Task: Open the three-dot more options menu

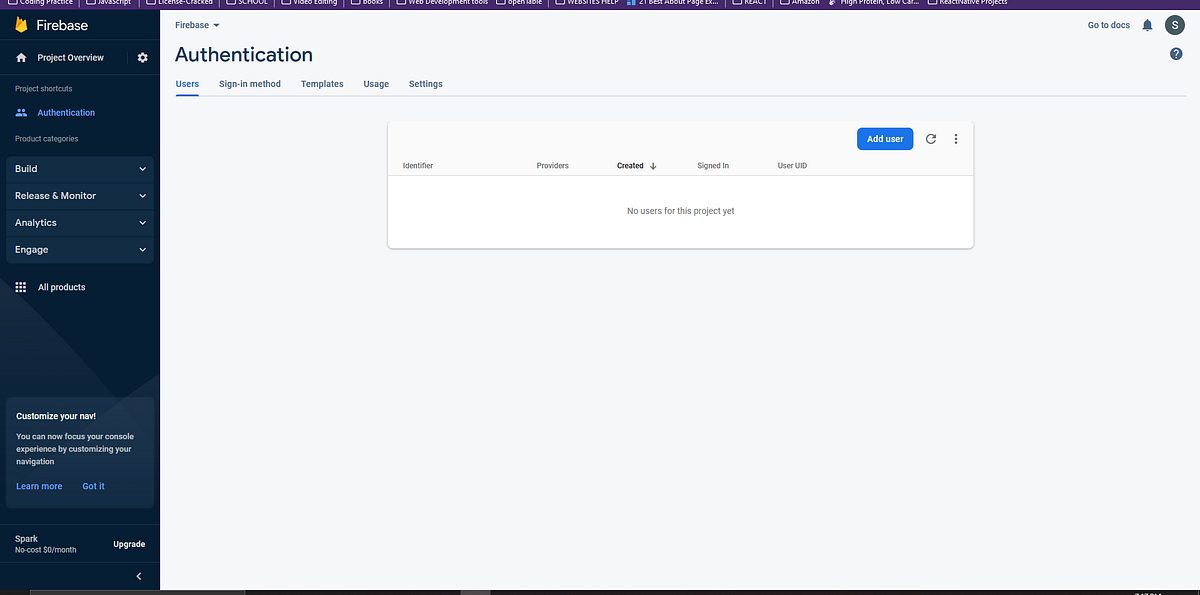Action: [956, 139]
